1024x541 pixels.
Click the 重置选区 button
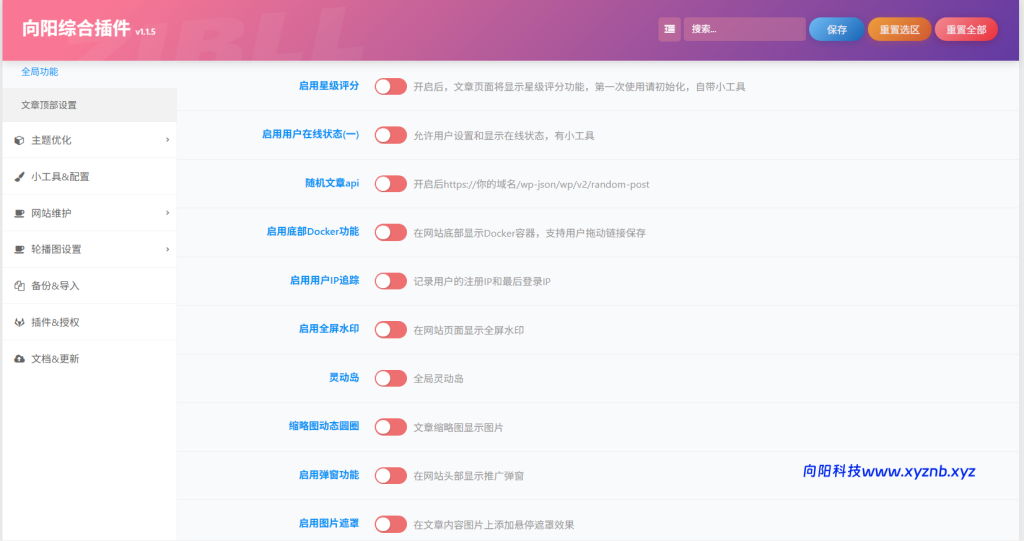coord(899,29)
